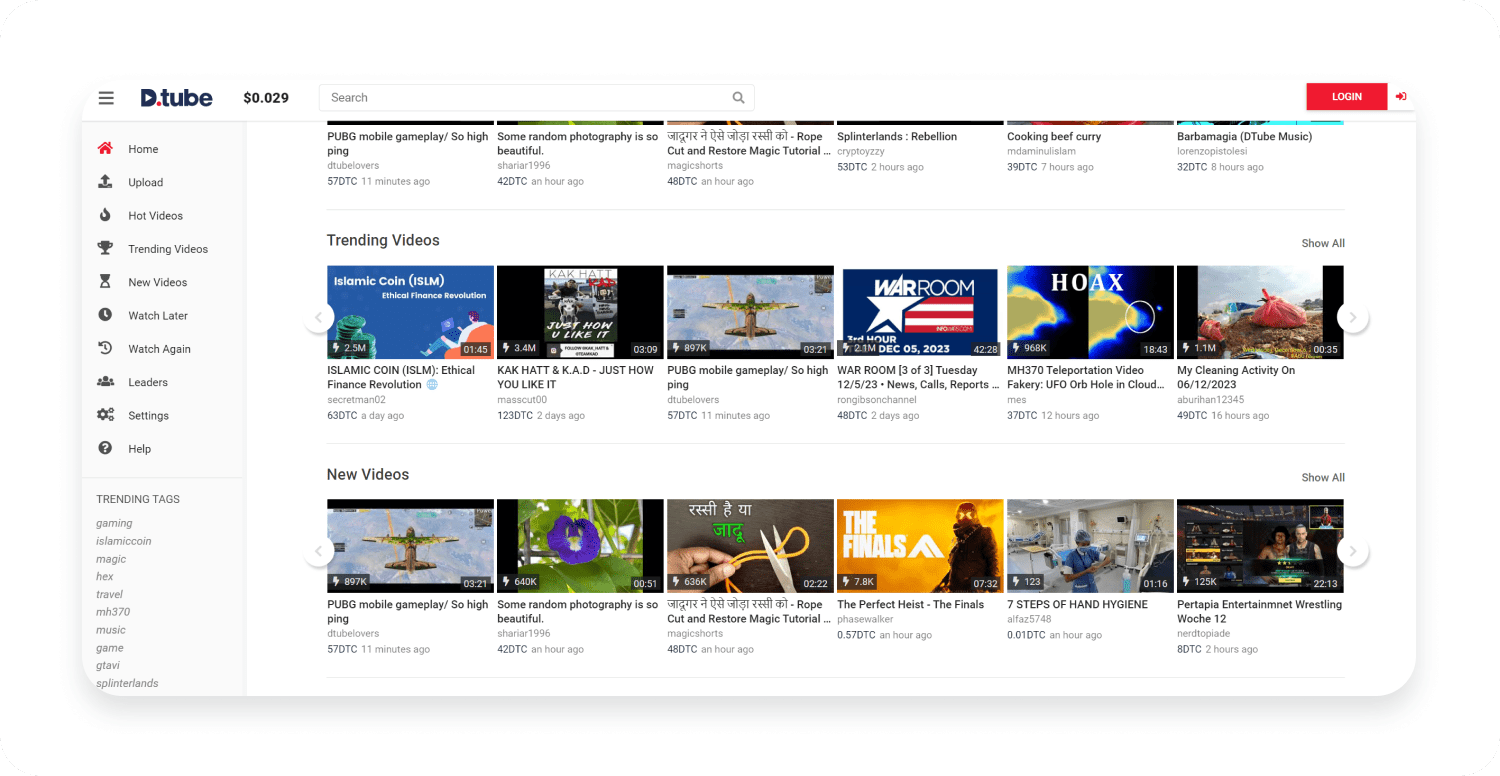
Task: Click the Upload icon in sidebar
Action: coord(105,182)
